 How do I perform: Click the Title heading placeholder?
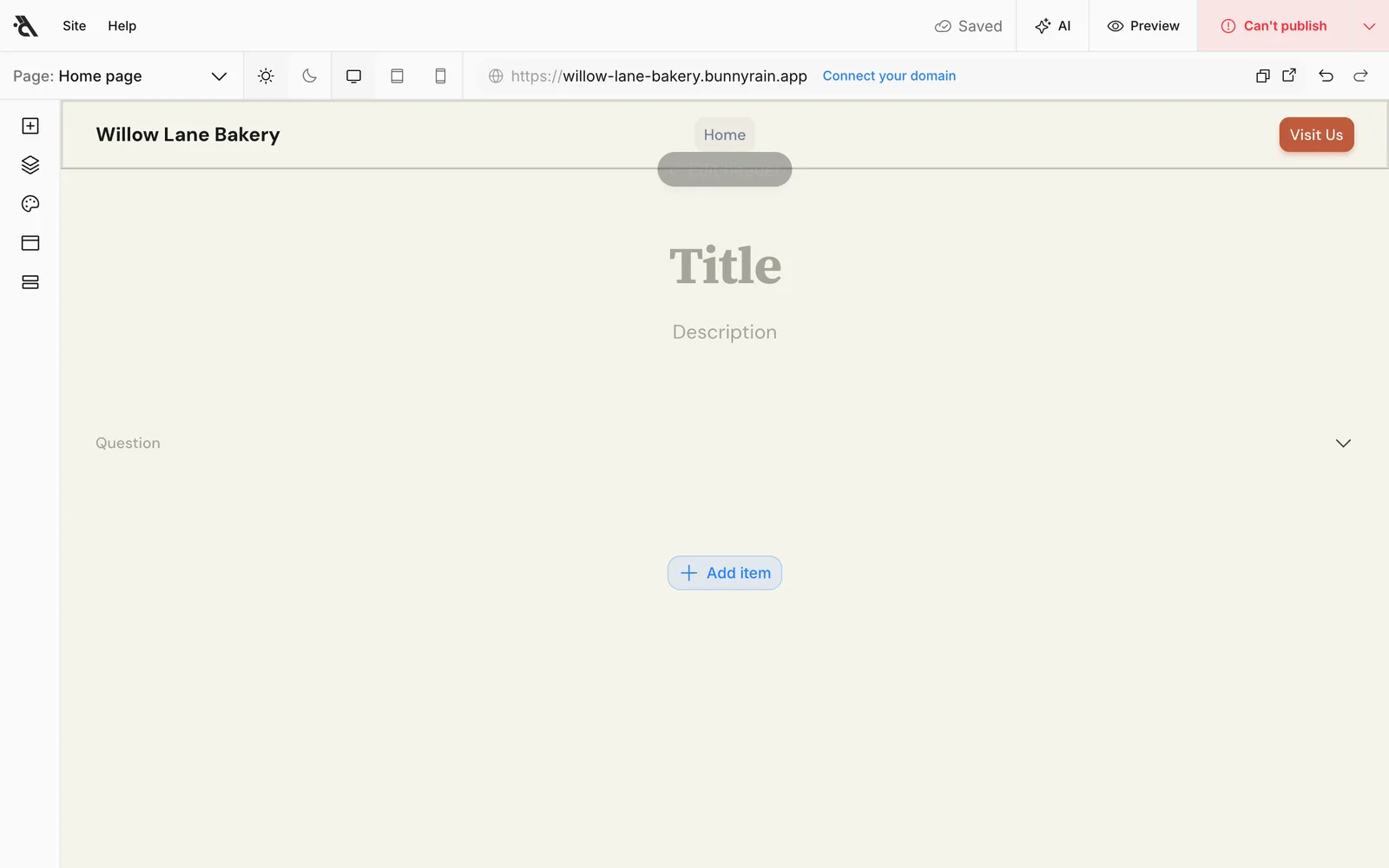[x=725, y=265]
